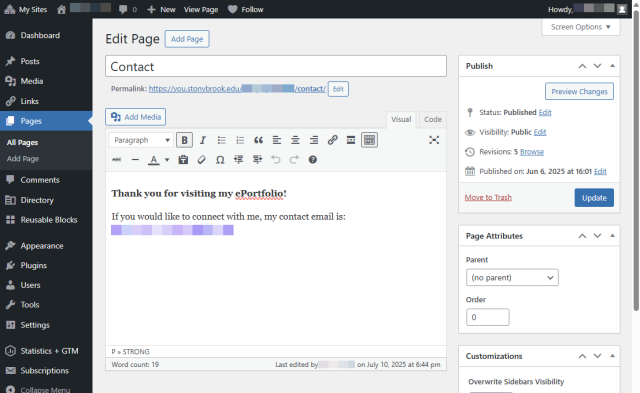640x393 pixels.
Task: Toggle paste as text
Action: [183, 160]
